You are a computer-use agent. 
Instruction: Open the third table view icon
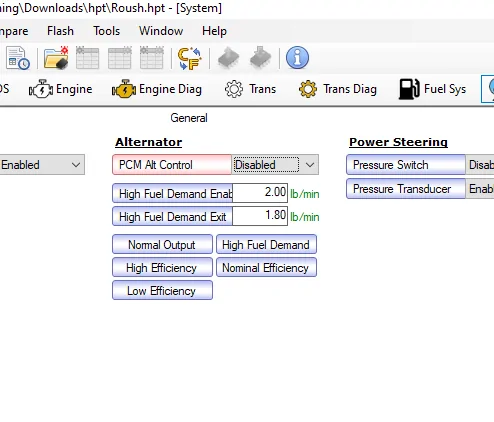click(152, 58)
